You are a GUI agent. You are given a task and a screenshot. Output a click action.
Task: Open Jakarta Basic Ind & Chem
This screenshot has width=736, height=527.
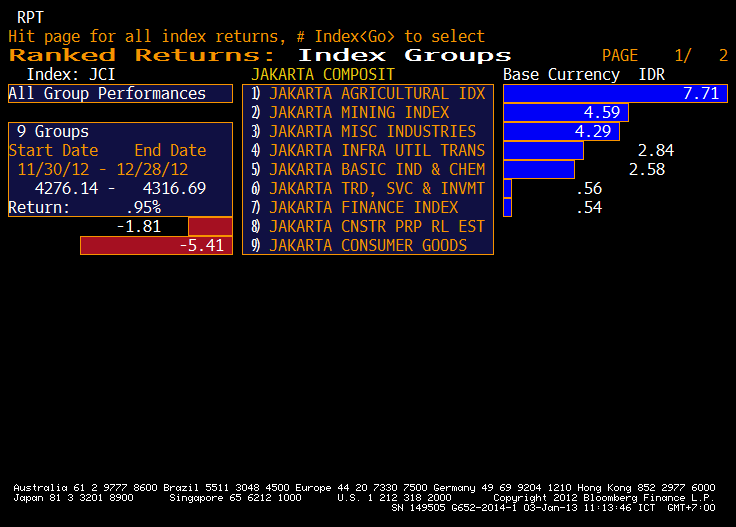click(x=376, y=170)
